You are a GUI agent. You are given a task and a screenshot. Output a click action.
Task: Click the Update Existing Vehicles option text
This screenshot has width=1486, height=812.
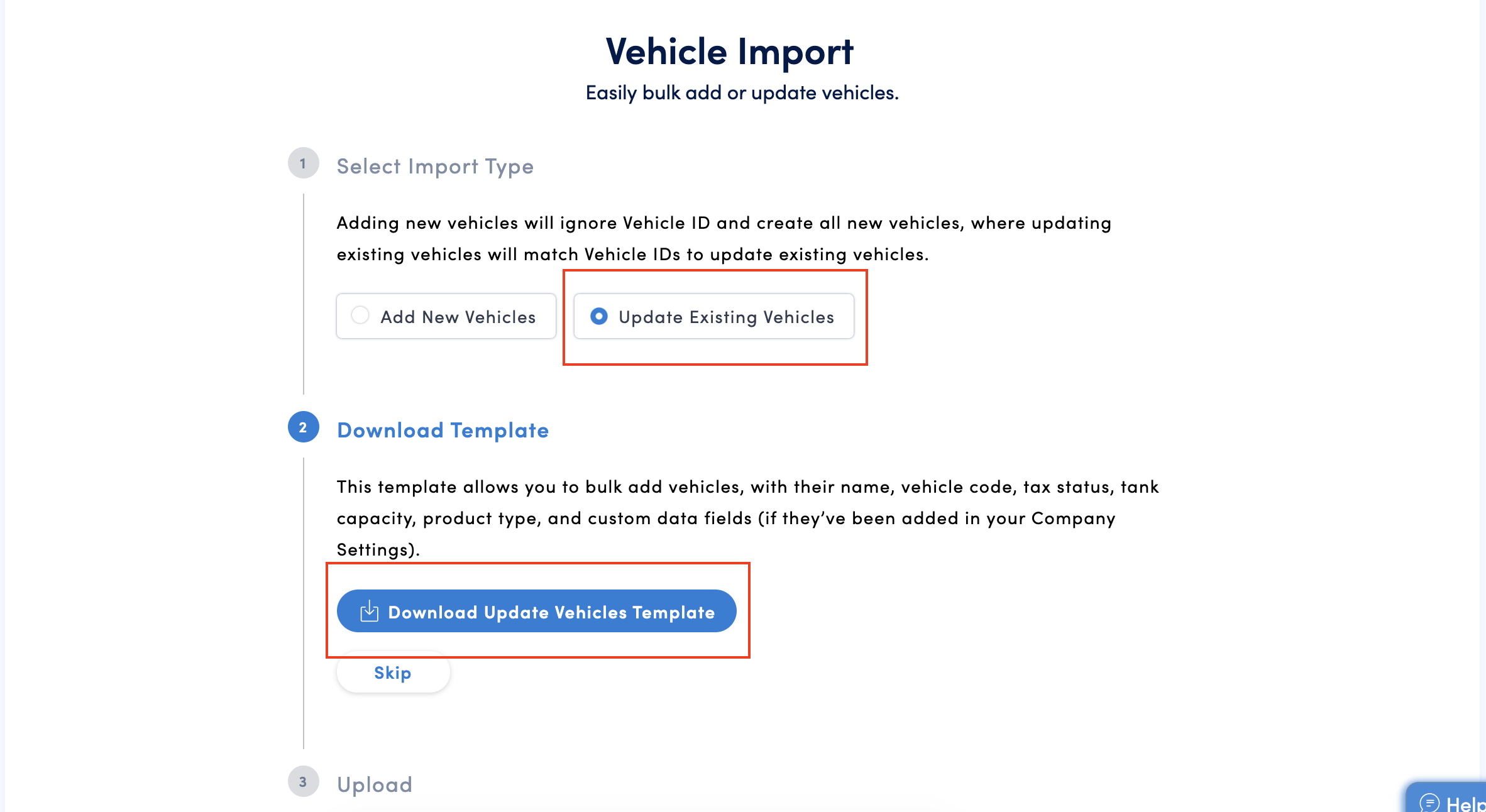pos(727,317)
